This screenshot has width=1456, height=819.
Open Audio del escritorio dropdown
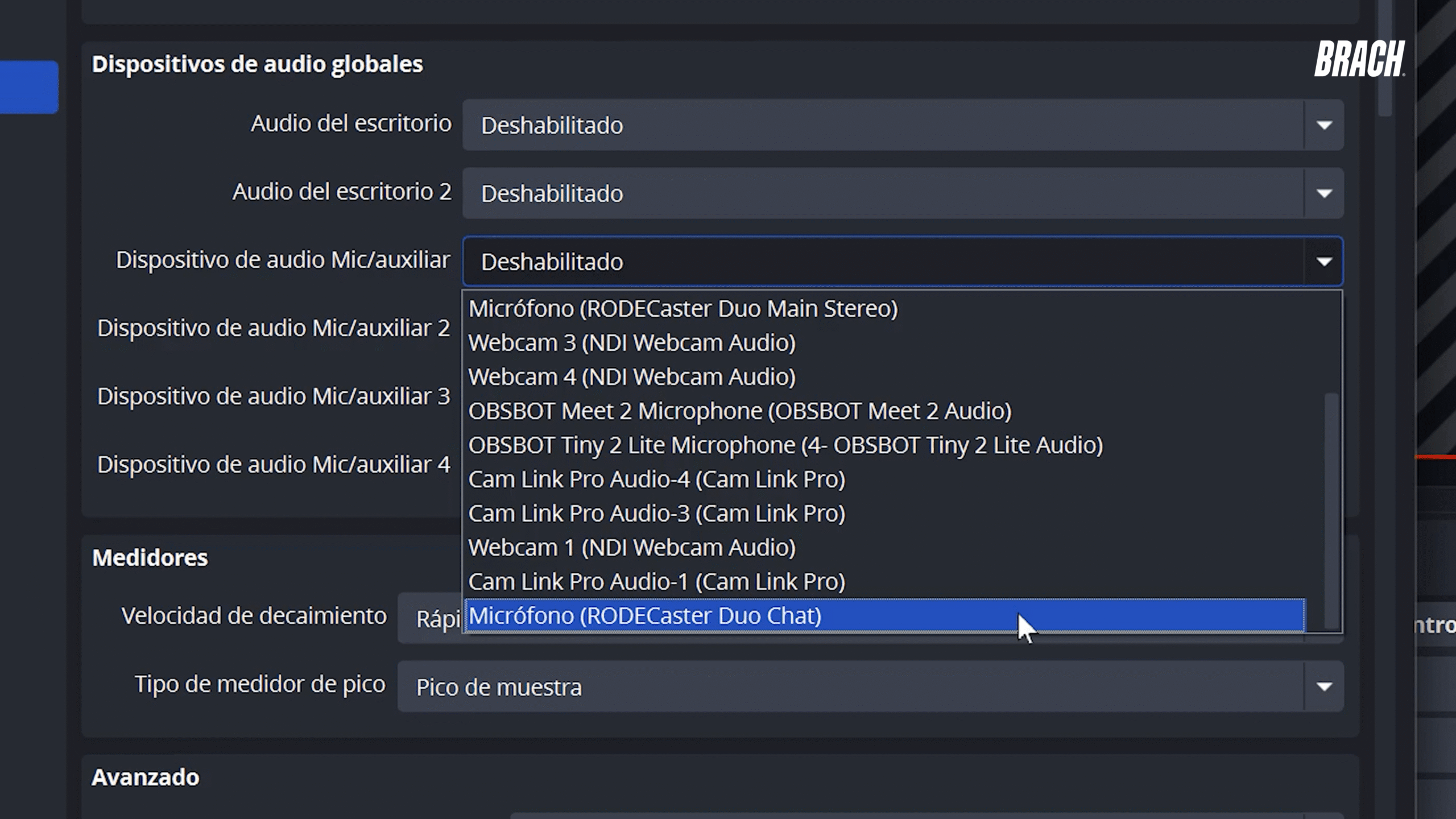(882, 125)
